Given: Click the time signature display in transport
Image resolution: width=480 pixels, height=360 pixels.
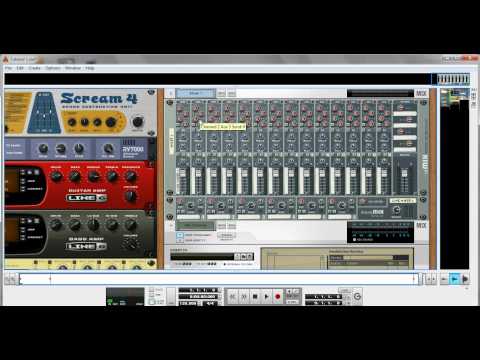Looking at the screenshot, I should (x=210, y=303).
